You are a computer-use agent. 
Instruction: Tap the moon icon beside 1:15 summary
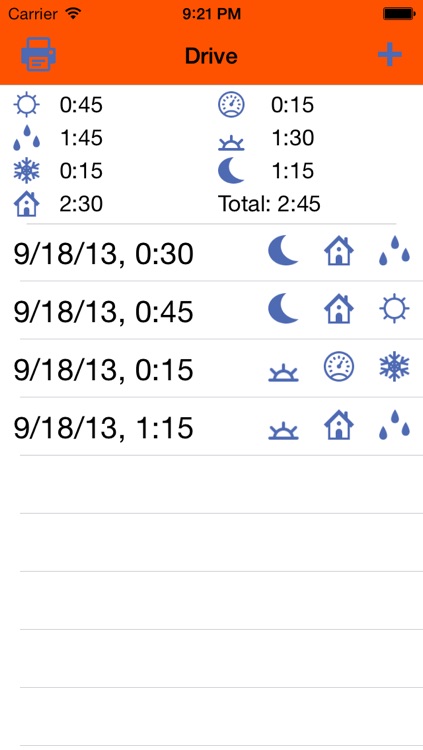[232, 171]
